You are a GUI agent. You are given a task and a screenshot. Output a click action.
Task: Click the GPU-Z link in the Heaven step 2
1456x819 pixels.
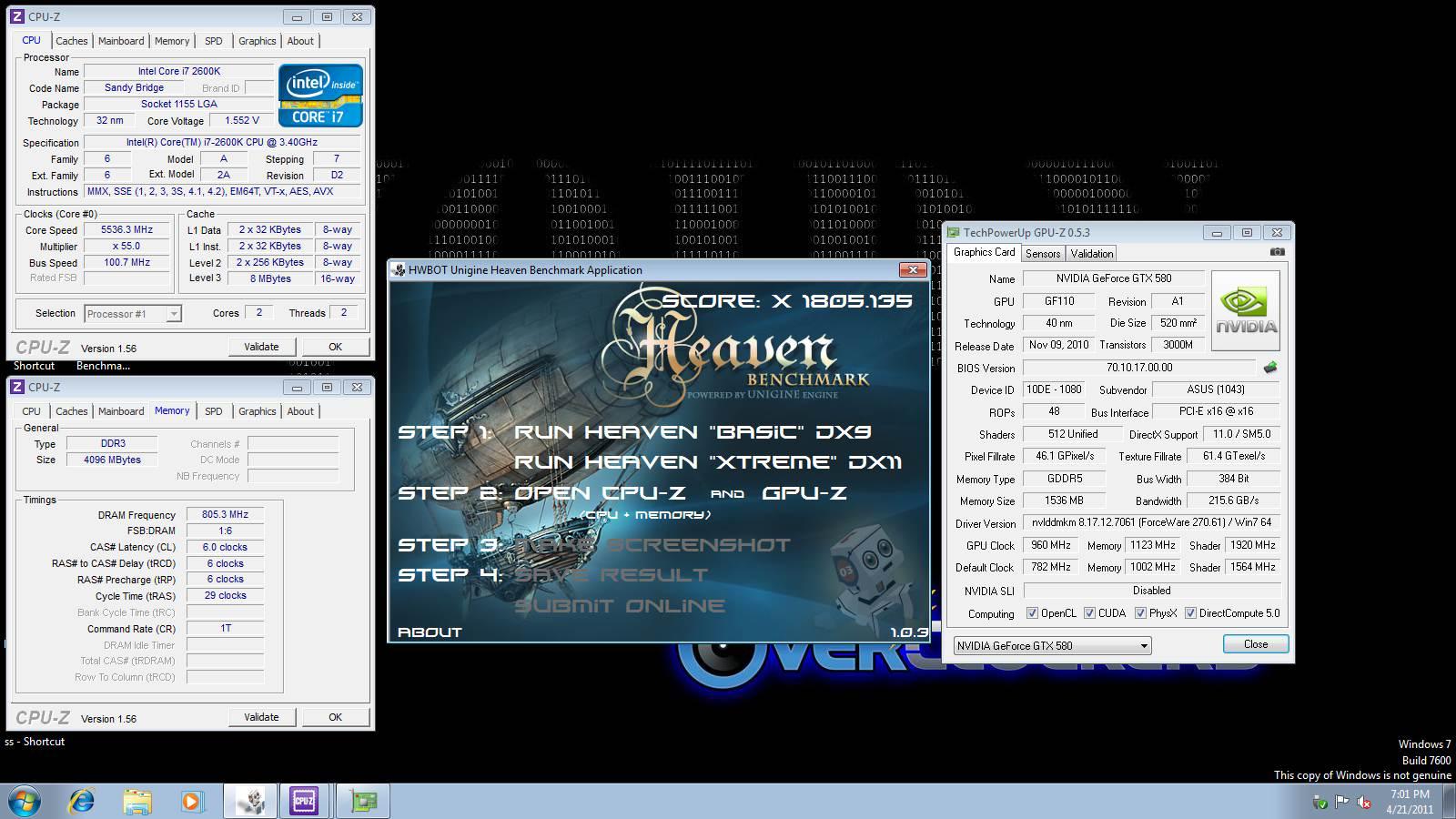(x=804, y=492)
